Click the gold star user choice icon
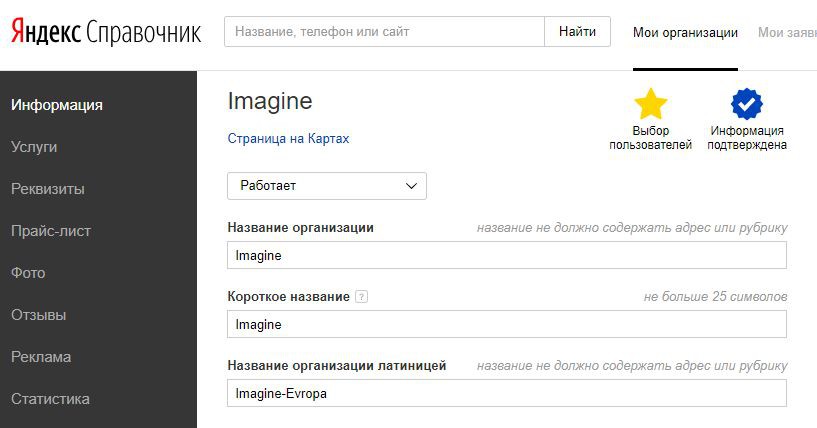The width and height of the screenshot is (817, 428). (651, 104)
